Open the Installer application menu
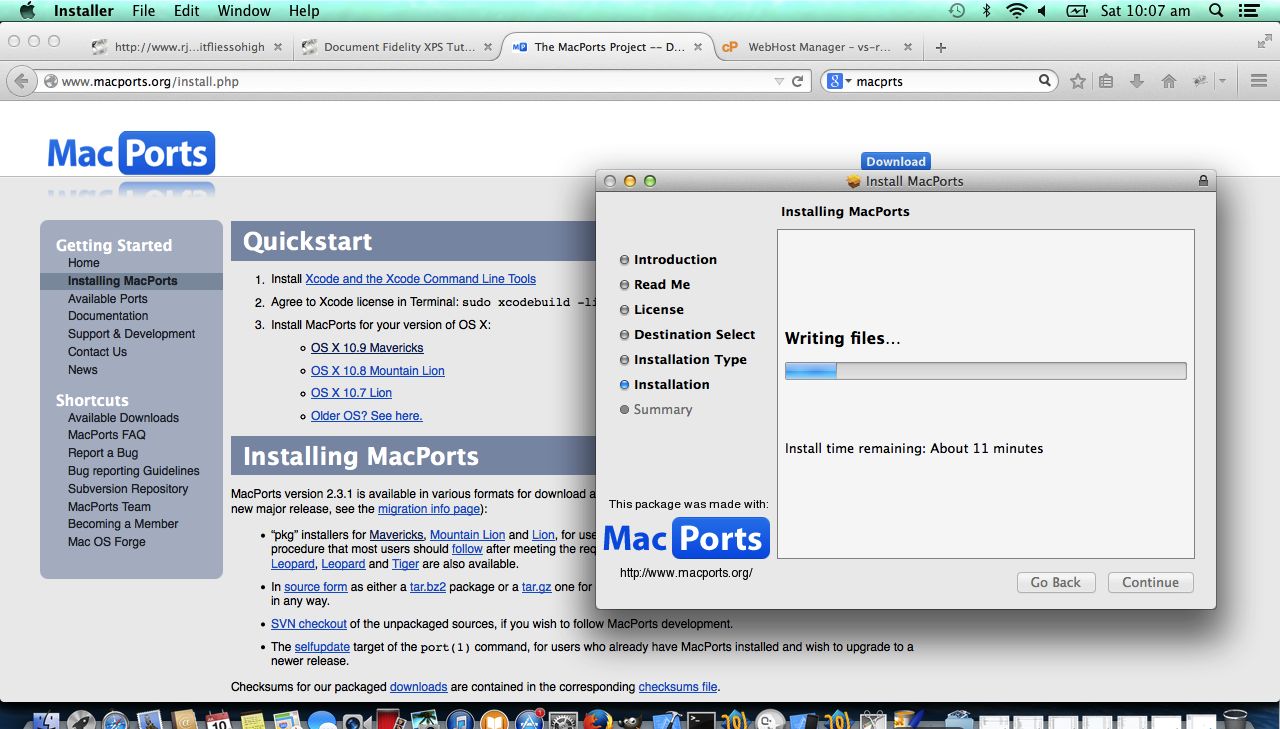The image size is (1280, 729). [x=83, y=11]
